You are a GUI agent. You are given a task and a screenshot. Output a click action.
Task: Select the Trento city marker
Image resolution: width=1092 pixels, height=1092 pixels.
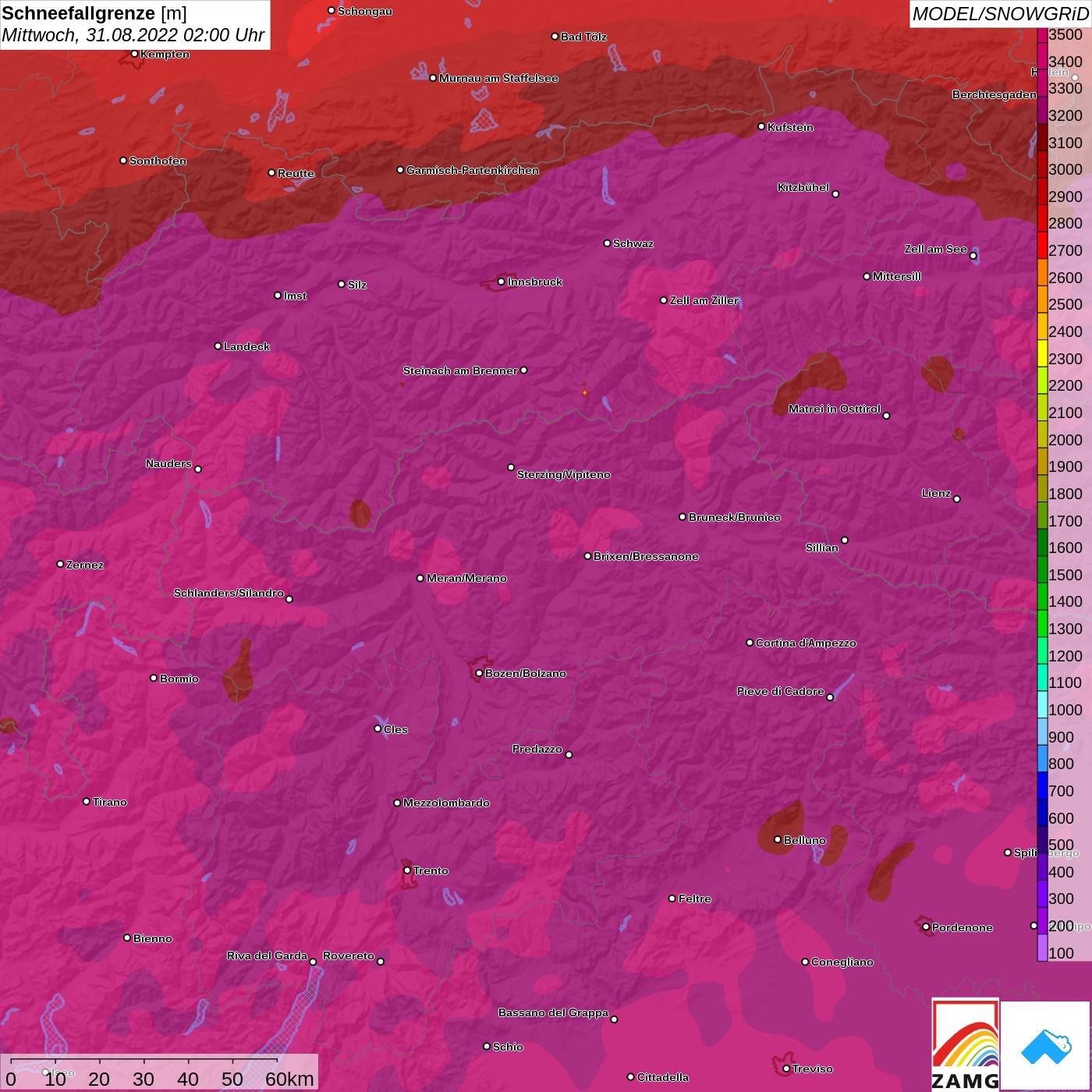point(407,870)
